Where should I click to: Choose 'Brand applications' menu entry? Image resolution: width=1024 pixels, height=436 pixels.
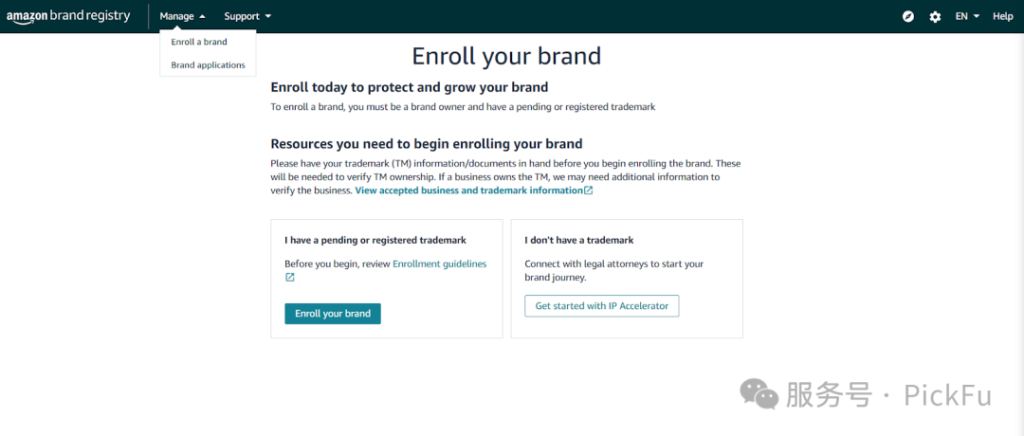coord(208,65)
